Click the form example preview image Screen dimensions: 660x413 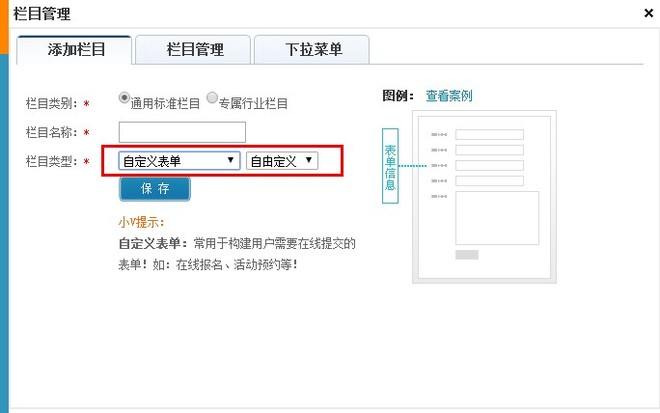coord(484,197)
